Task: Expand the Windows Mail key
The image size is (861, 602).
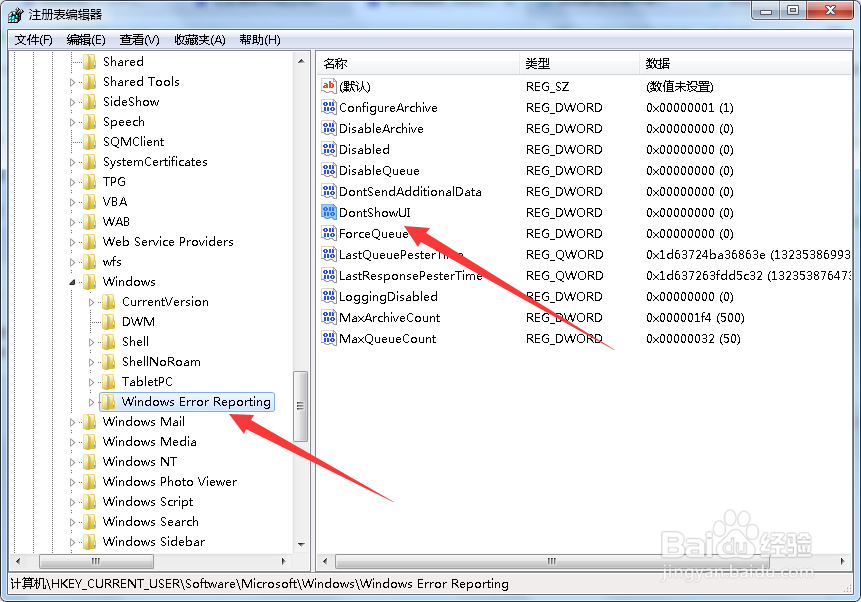Action: (72, 422)
